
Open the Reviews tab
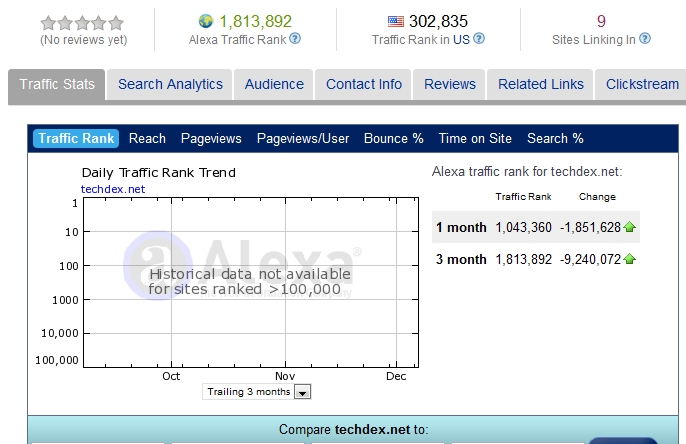tap(450, 84)
